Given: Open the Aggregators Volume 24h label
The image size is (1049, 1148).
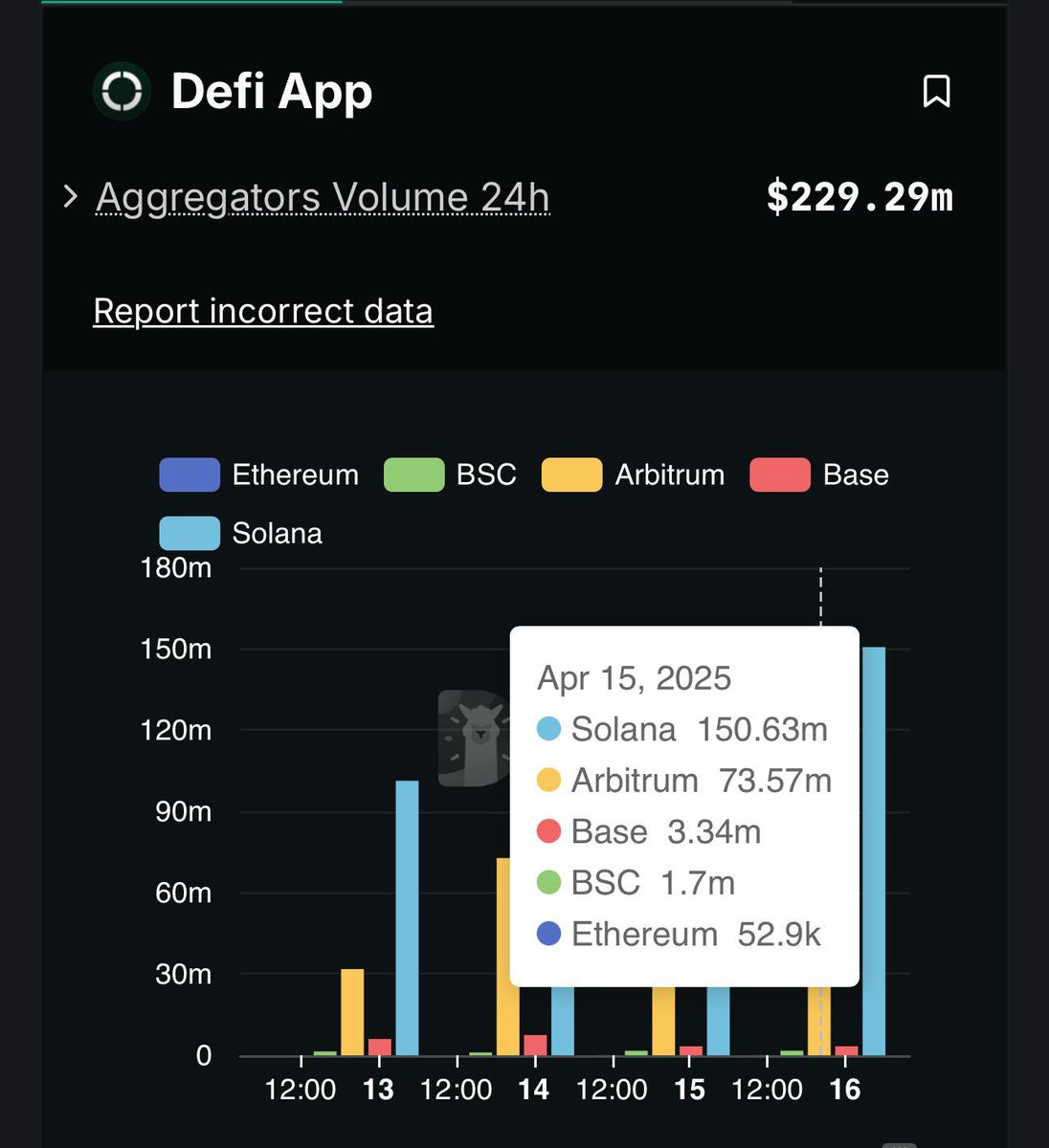Looking at the screenshot, I should 323,197.
